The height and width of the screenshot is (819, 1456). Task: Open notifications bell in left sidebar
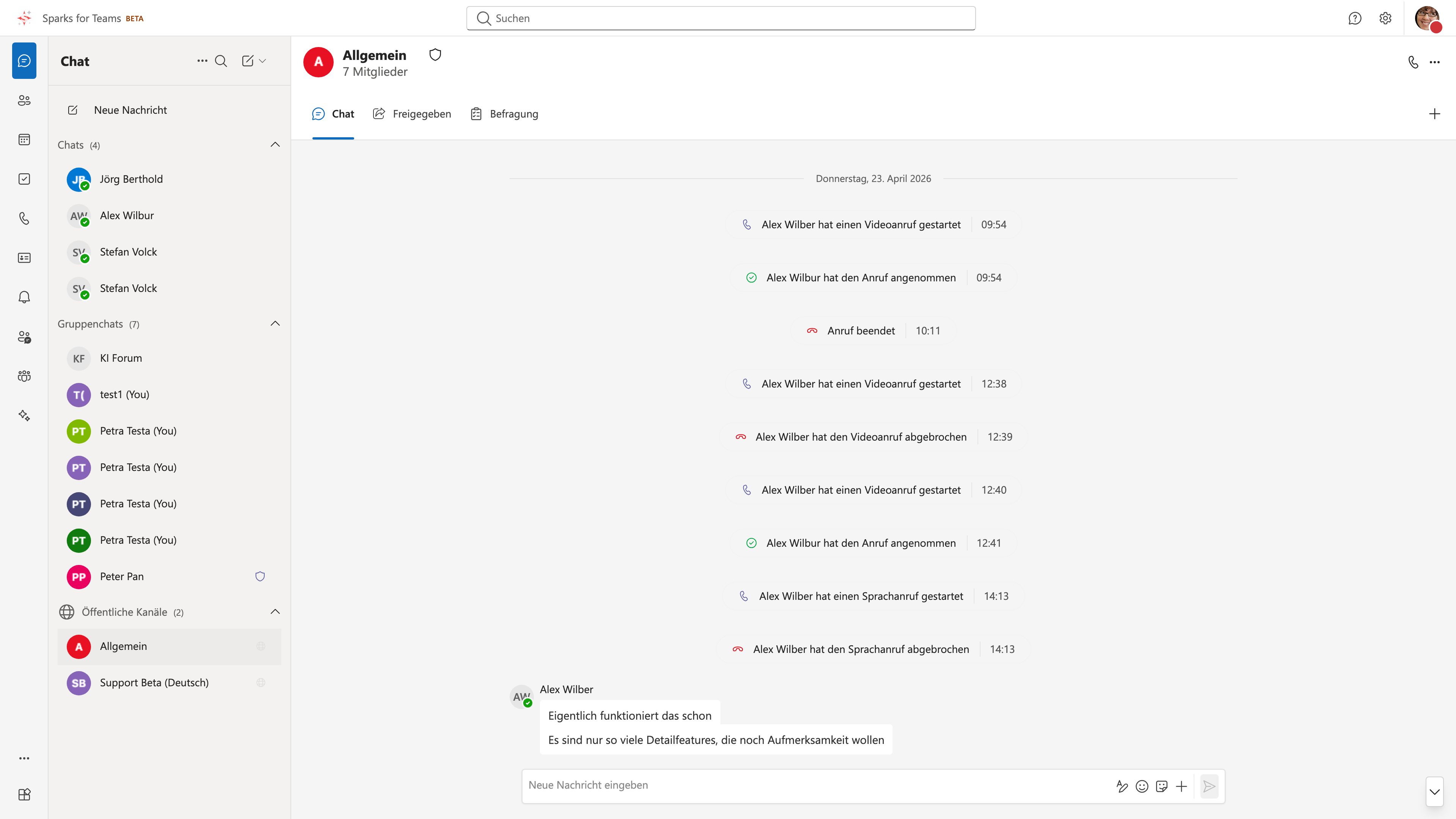pos(24,297)
